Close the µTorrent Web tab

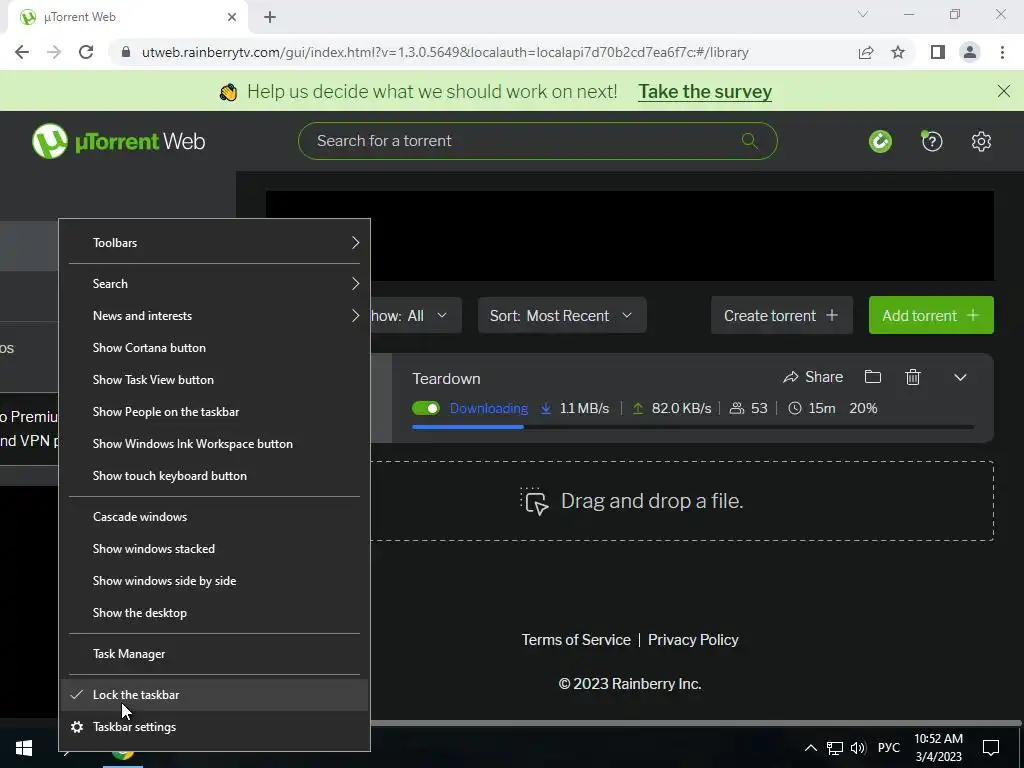pos(232,17)
